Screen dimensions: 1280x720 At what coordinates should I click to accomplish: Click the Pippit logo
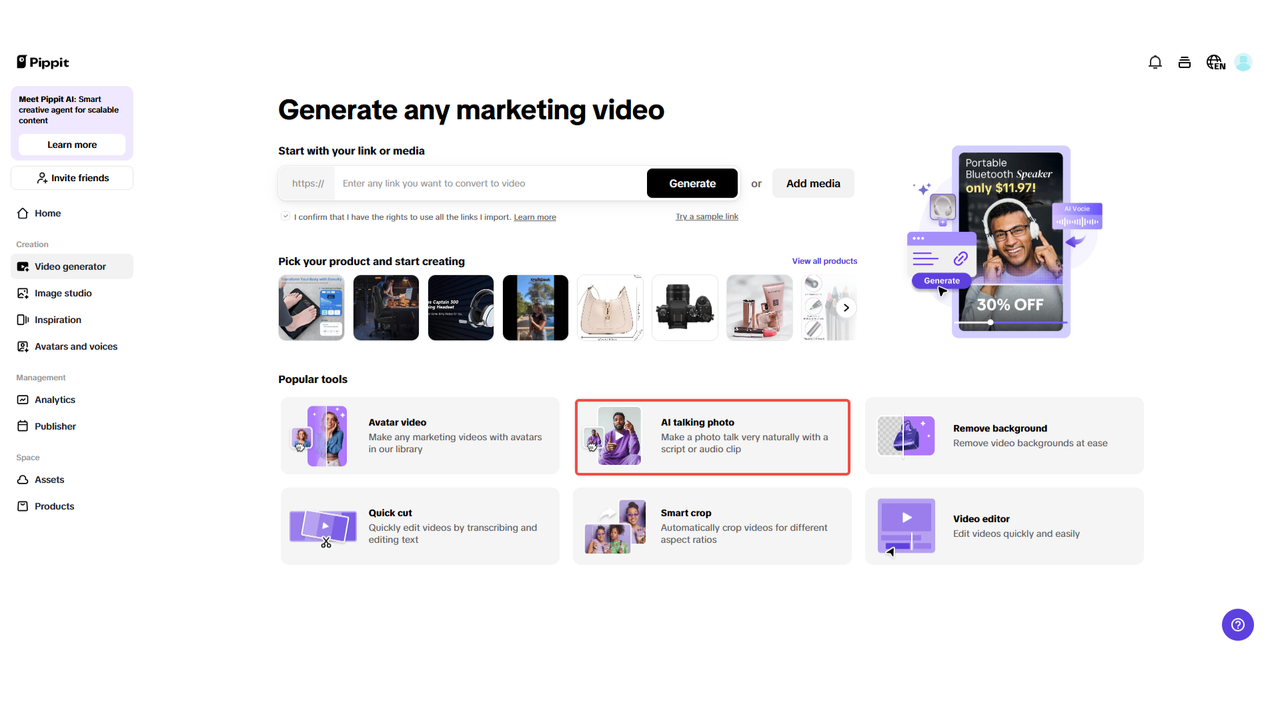(43, 62)
